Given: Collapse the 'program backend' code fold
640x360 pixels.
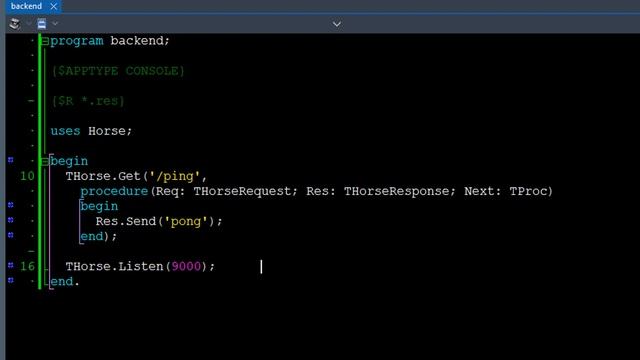Looking at the screenshot, I should (x=45, y=41).
